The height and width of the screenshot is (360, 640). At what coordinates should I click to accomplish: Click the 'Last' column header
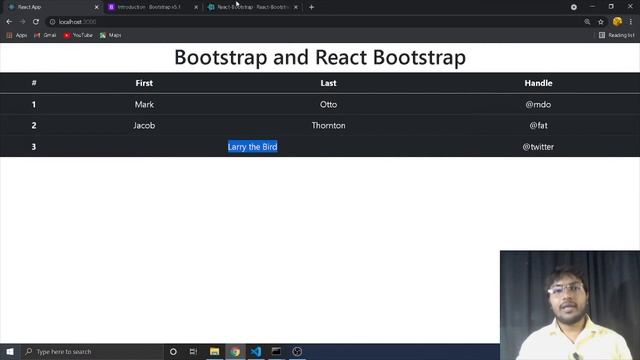tap(329, 83)
